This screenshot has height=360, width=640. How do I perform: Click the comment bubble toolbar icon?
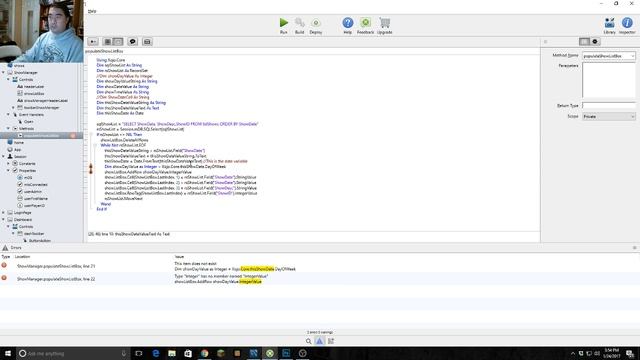click(132, 42)
